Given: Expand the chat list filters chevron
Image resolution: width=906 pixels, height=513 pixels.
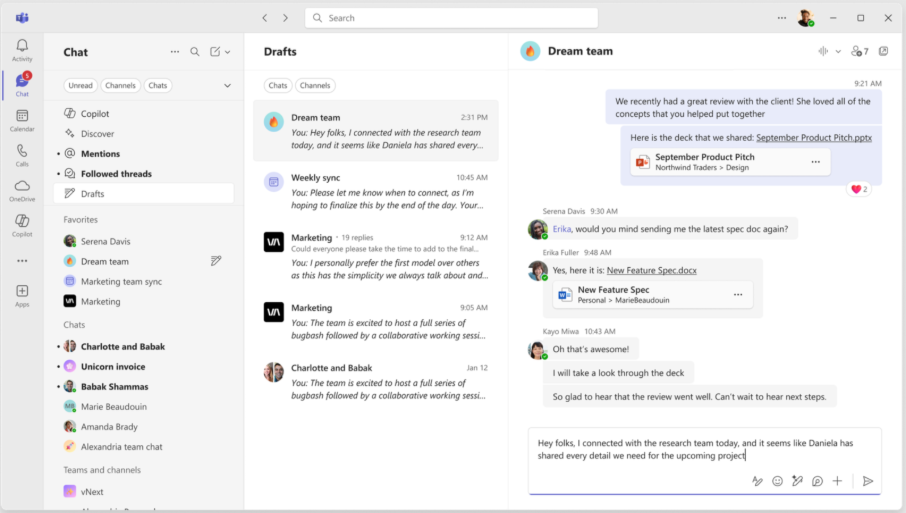Looking at the screenshot, I should pos(227,86).
